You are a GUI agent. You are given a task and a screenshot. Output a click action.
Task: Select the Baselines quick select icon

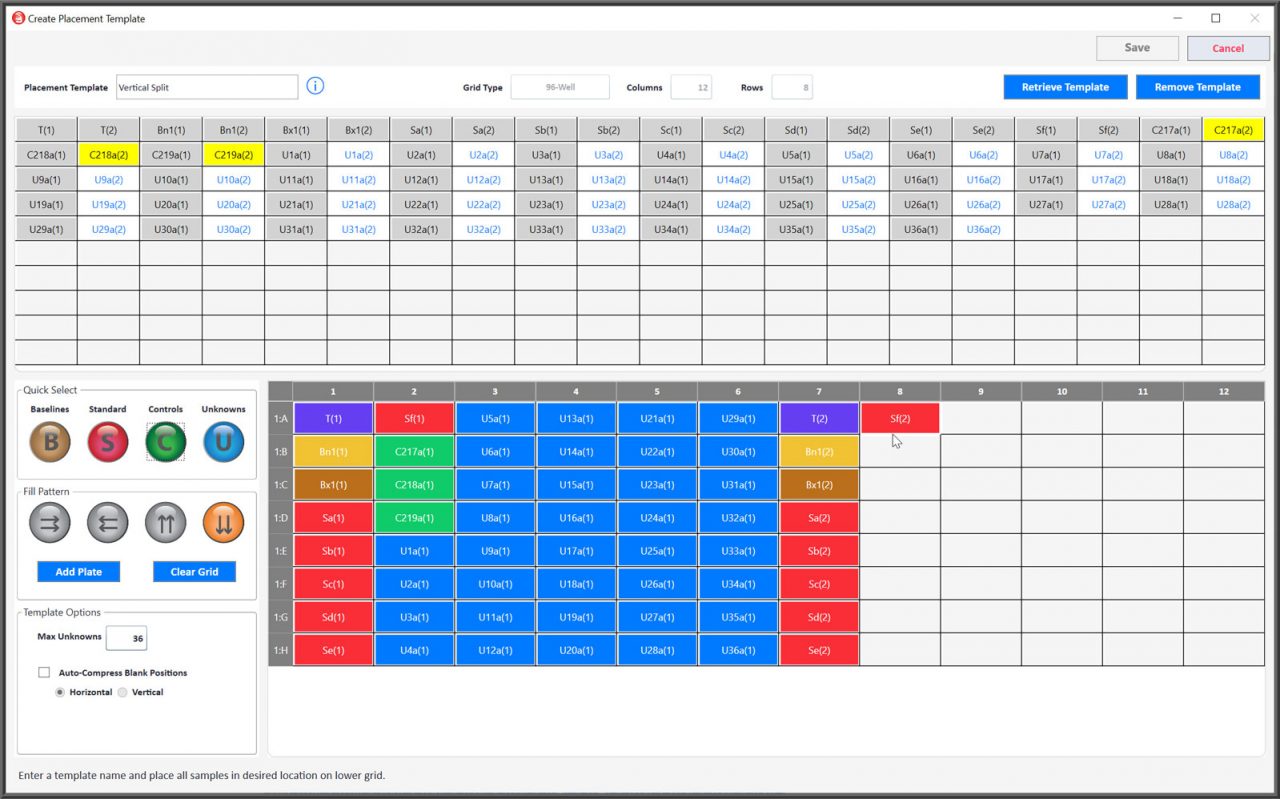pos(48,440)
